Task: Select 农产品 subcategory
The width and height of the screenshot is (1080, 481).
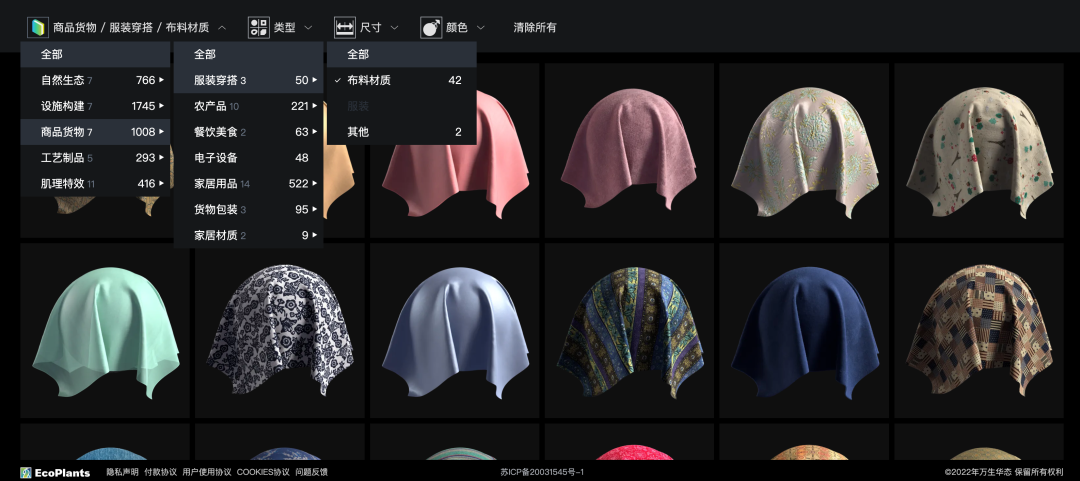Action: pyautogui.click(x=249, y=106)
